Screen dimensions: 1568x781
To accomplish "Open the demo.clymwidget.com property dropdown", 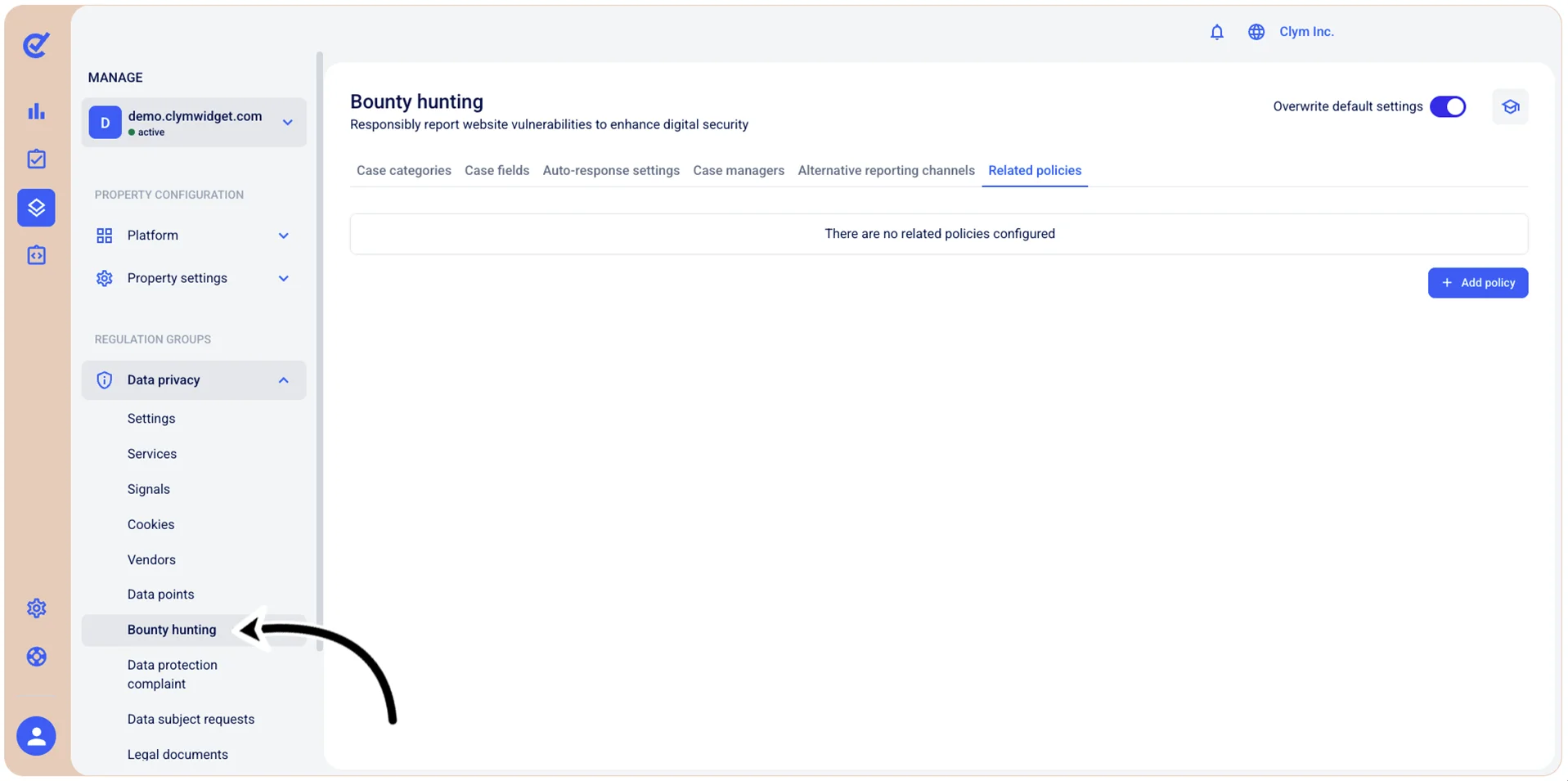I will (194, 123).
